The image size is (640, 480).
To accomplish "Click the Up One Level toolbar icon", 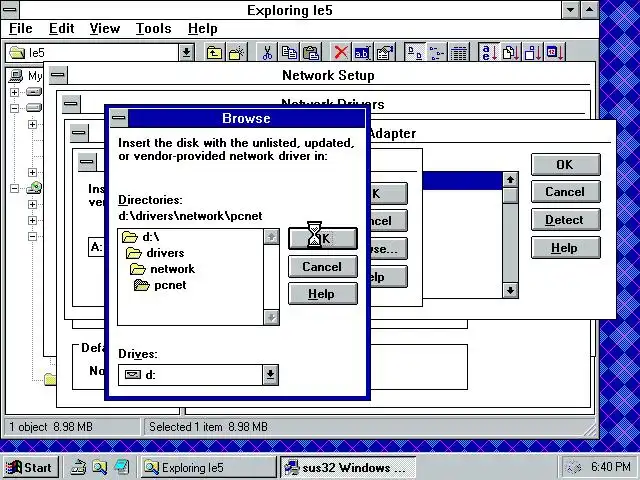I will click(x=214, y=53).
